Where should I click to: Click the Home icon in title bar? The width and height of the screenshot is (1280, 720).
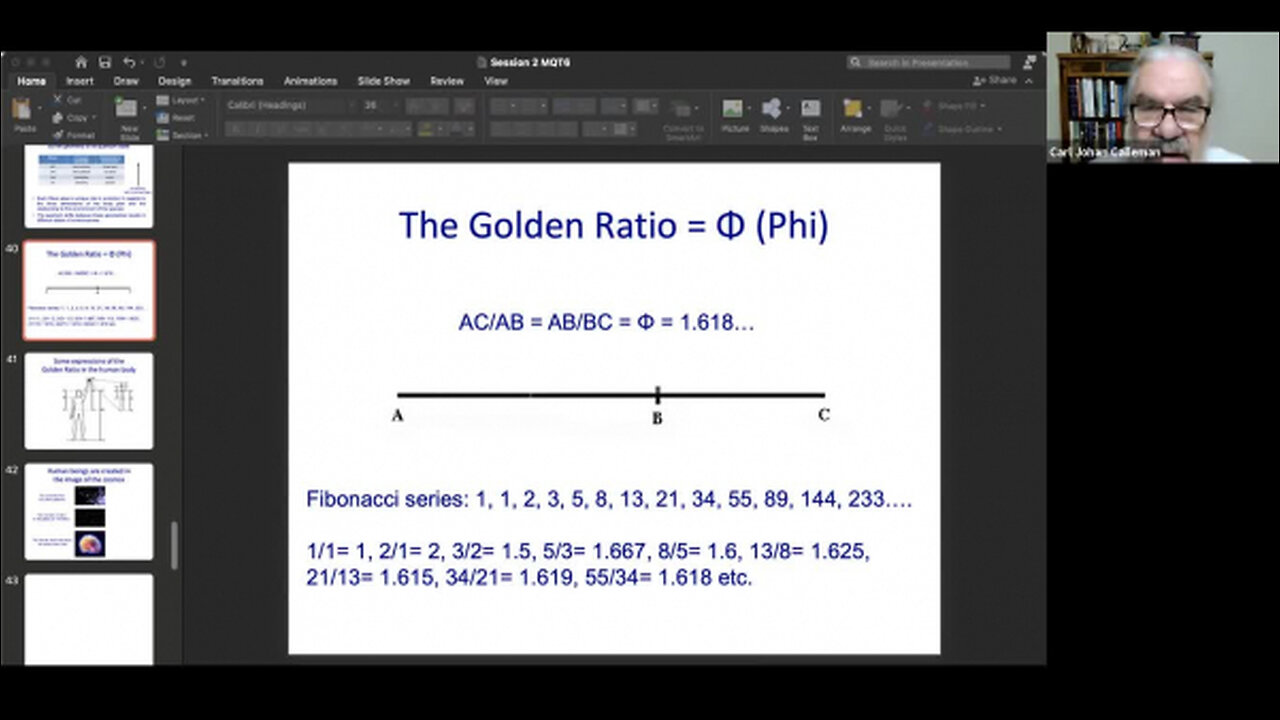click(82, 62)
